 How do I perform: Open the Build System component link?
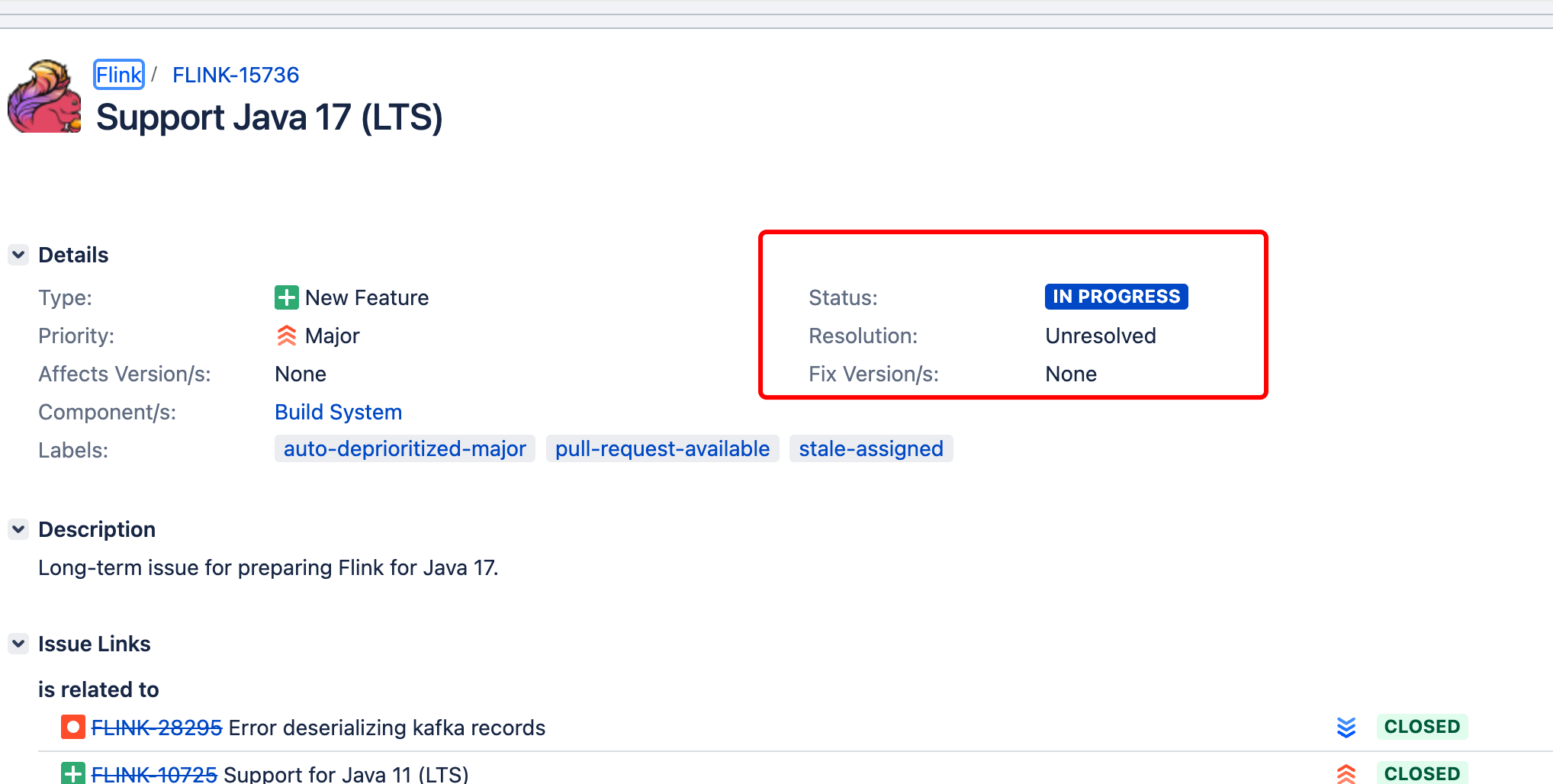[x=338, y=412]
